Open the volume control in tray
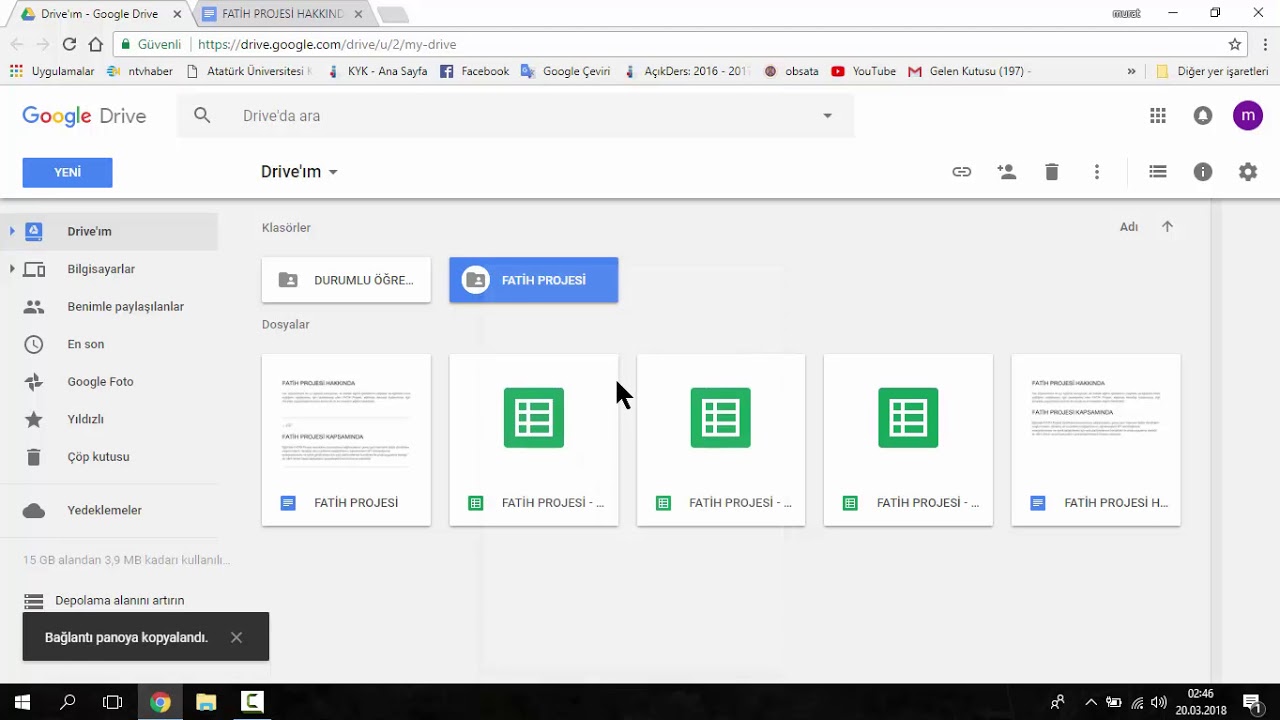The image size is (1280, 720). coord(1159,702)
